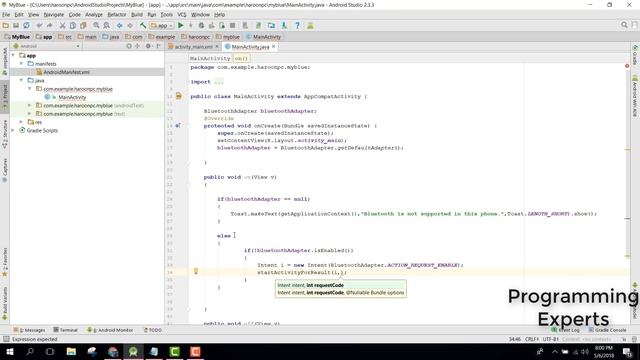Click the Redo arrow icon
This screenshot has height=360, width=640.
(x=49, y=26)
